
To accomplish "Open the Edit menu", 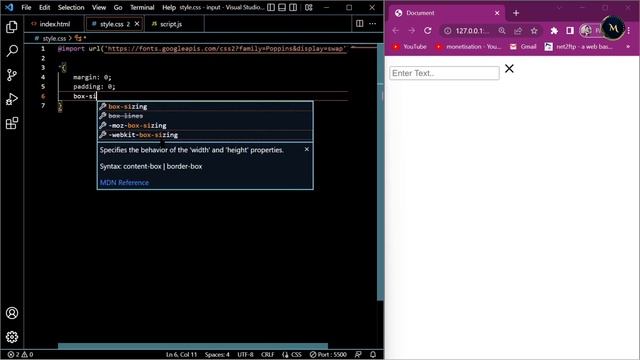I will (x=44, y=7).
